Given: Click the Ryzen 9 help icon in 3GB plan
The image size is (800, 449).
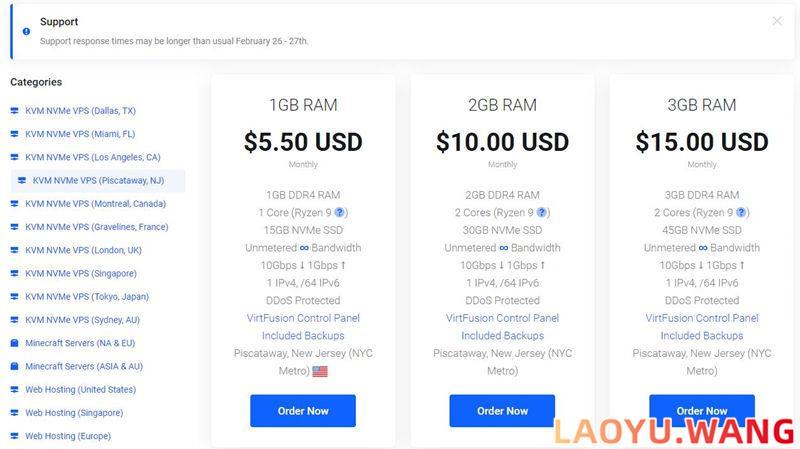Looking at the screenshot, I should coord(741,212).
